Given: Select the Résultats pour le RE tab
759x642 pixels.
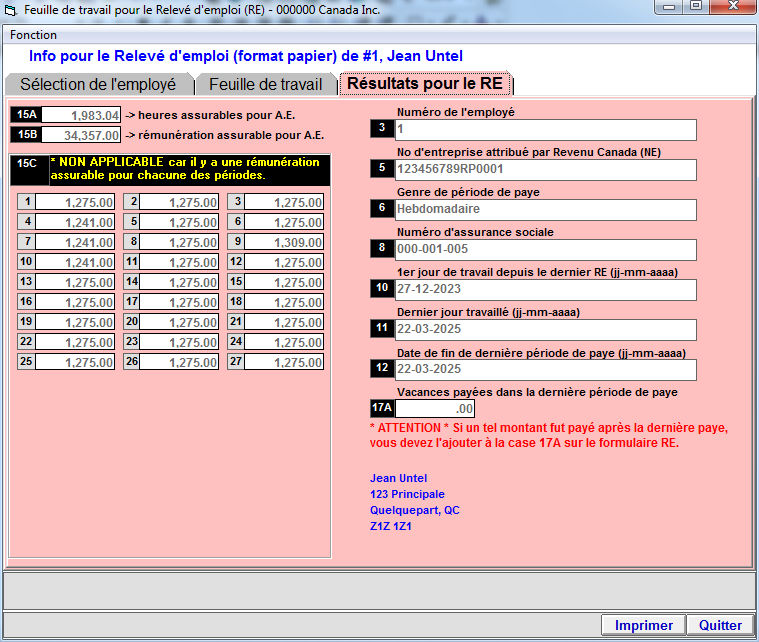Looking at the screenshot, I should 425,83.
